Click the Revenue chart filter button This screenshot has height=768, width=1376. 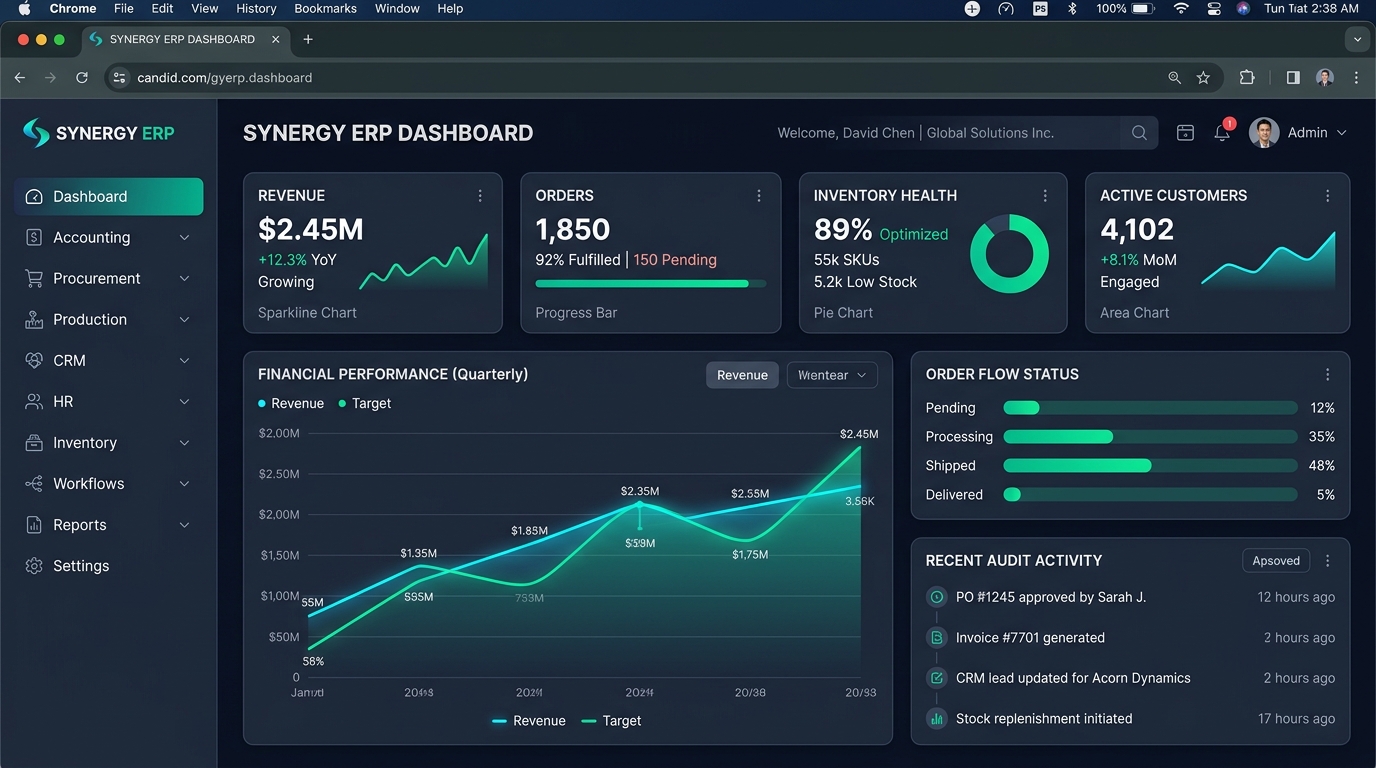point(742,375)
